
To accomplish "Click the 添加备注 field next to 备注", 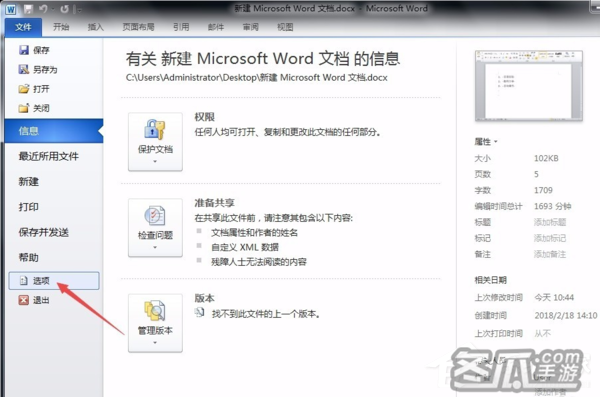I will click(x=550, y=254).
